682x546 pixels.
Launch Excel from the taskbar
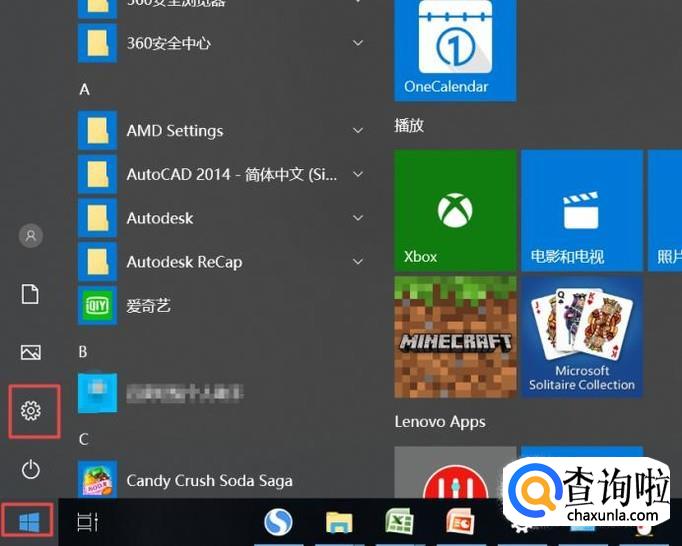point(399,521)
